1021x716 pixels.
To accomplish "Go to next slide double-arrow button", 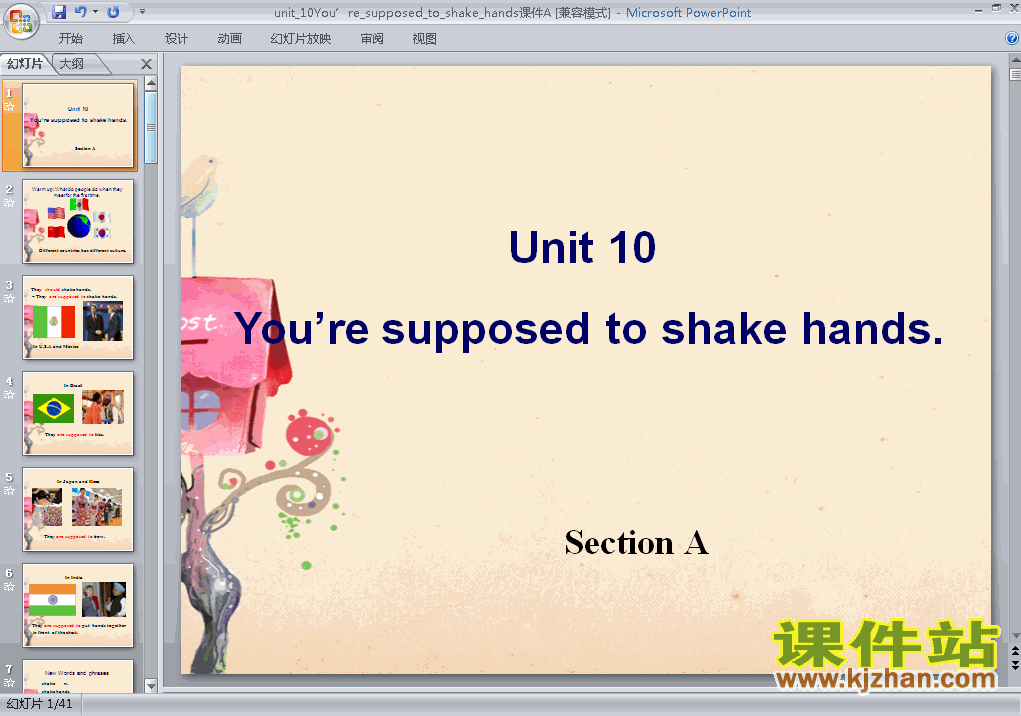I will tap(1015, 665).
